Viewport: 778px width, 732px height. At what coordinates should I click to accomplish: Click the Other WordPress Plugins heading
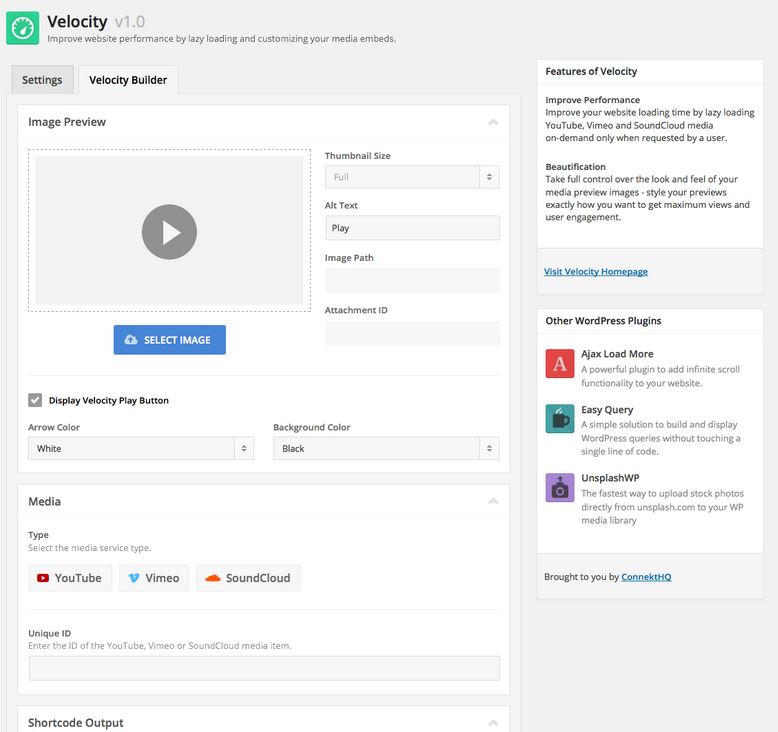[603, 321]
